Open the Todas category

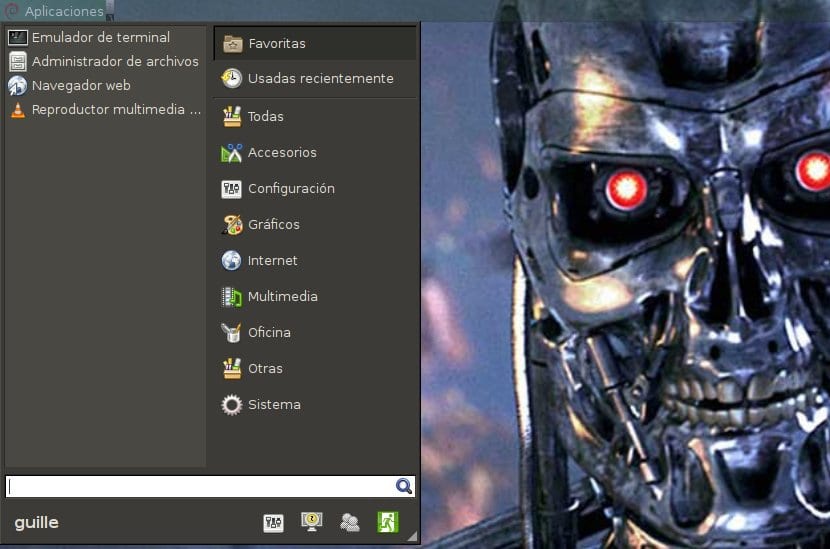(x=315, y=116)
